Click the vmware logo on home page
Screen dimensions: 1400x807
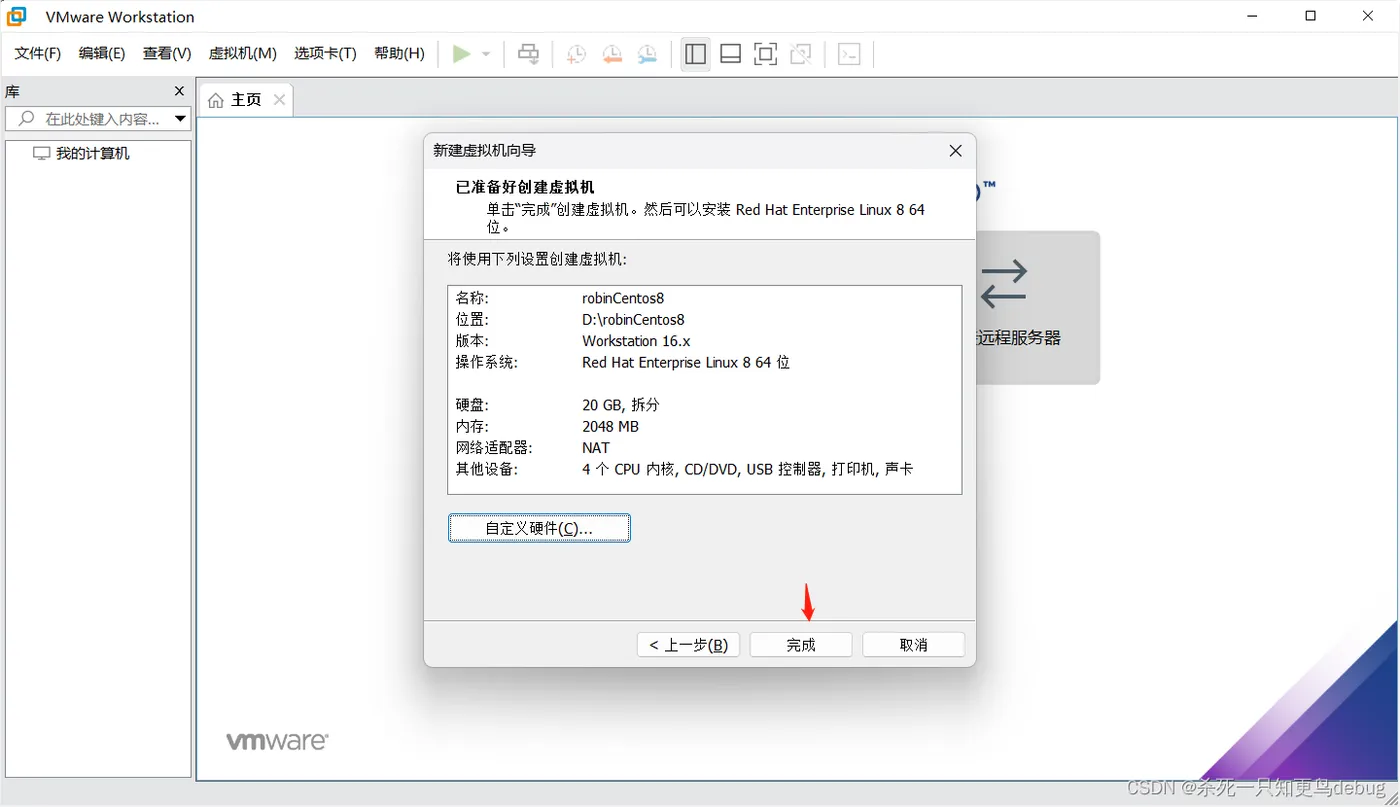tap(277, 741)
